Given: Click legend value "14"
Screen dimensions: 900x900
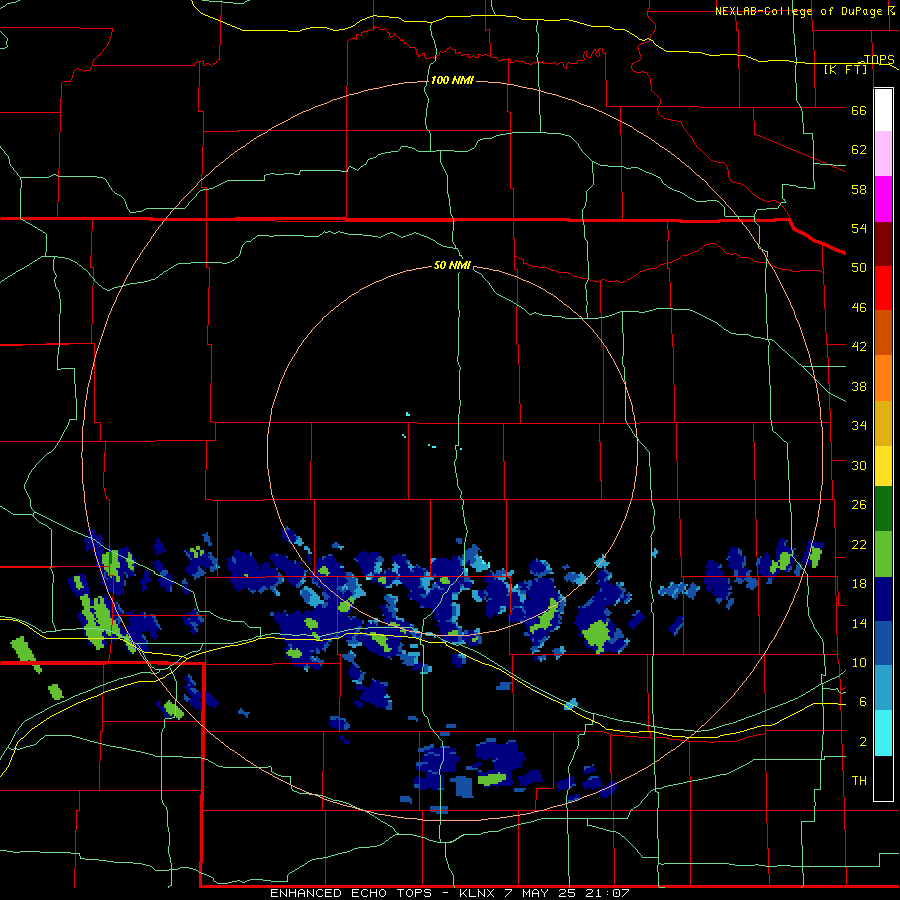Looking at the screenshot, I should (x=859, y=623).
